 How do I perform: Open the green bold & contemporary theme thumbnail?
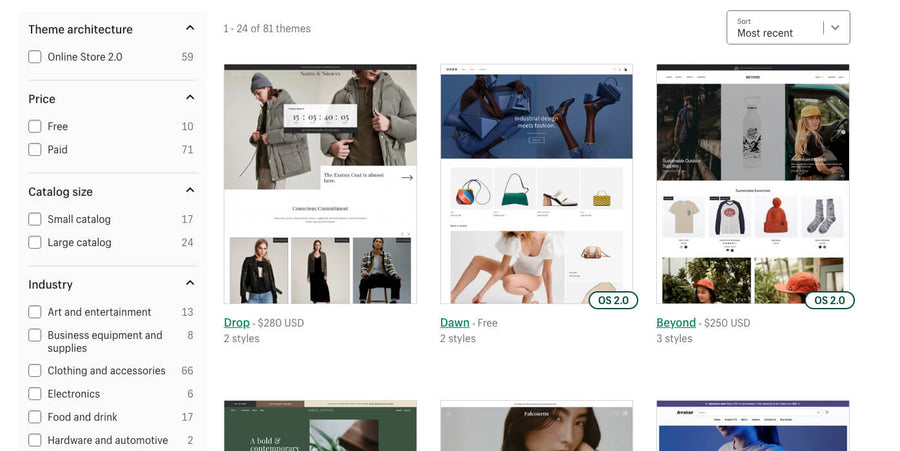(x=320, y=426)
